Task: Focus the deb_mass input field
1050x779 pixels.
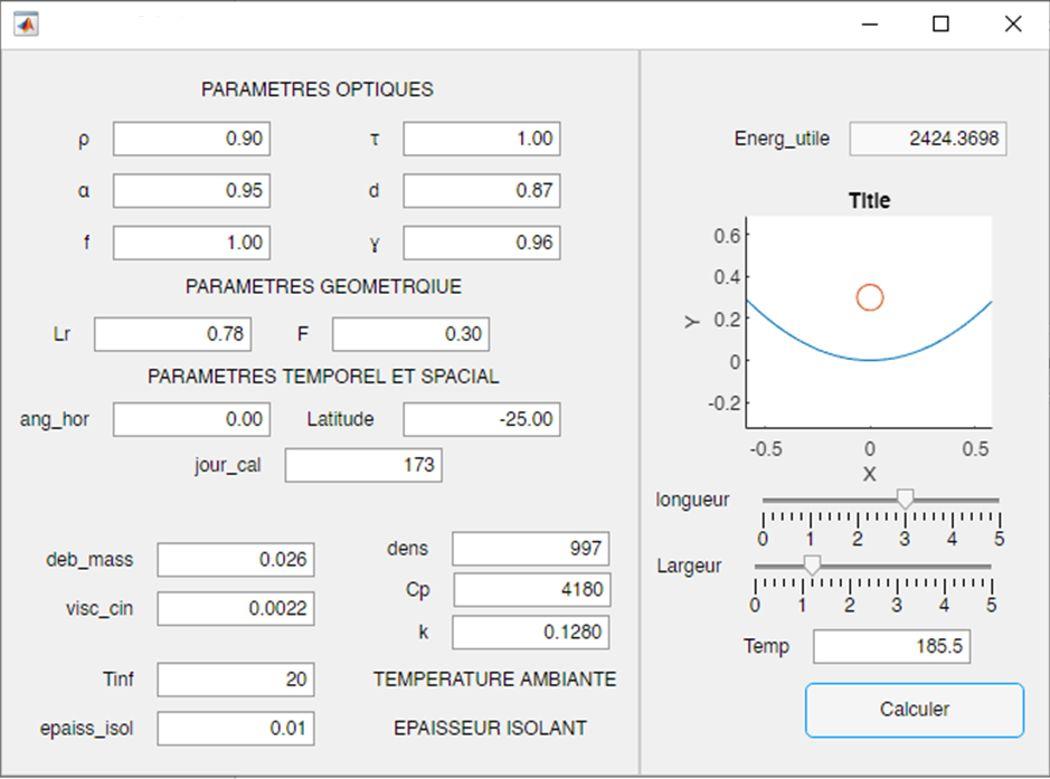Action: (236, 559)
